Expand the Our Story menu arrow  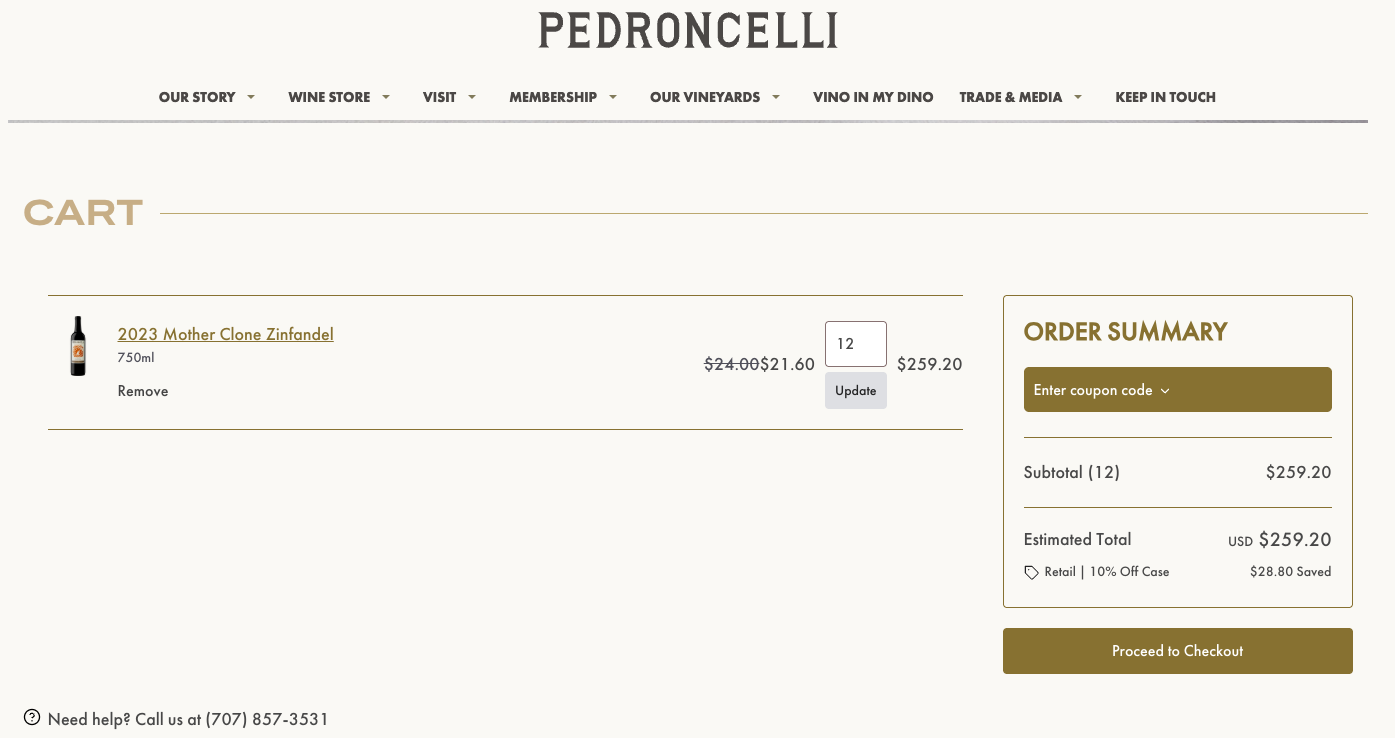[251, 97]
